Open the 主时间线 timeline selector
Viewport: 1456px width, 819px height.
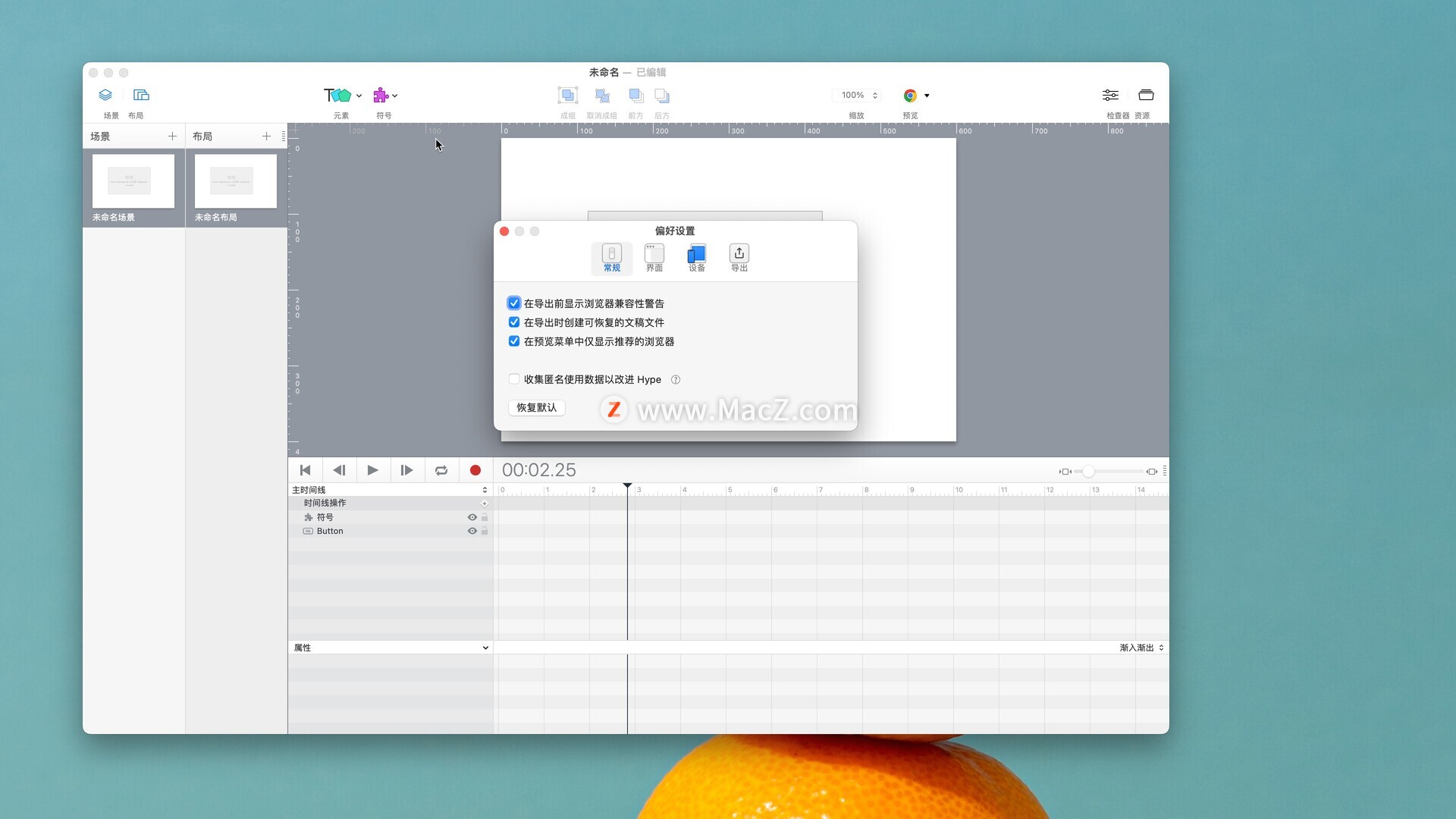[x=390, y=490]
